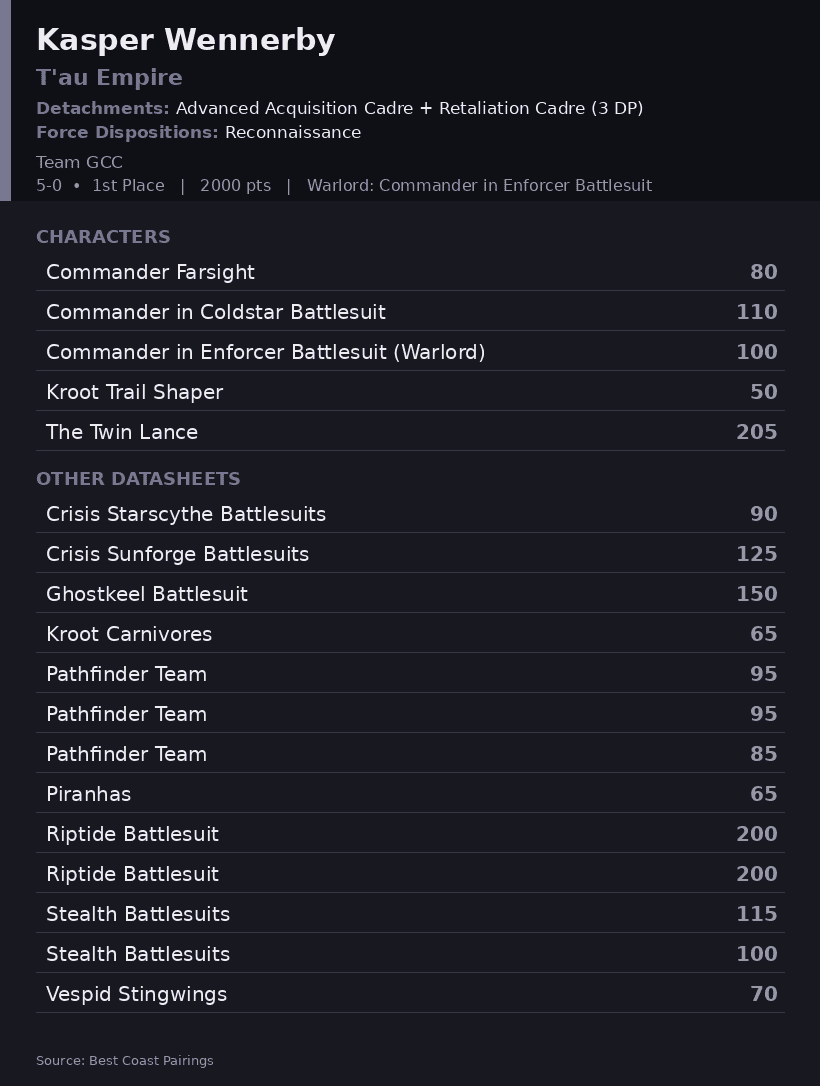Click the Crisis Sunforge Battlesuits entry
820x1086 pixels.
pos(410,554)
